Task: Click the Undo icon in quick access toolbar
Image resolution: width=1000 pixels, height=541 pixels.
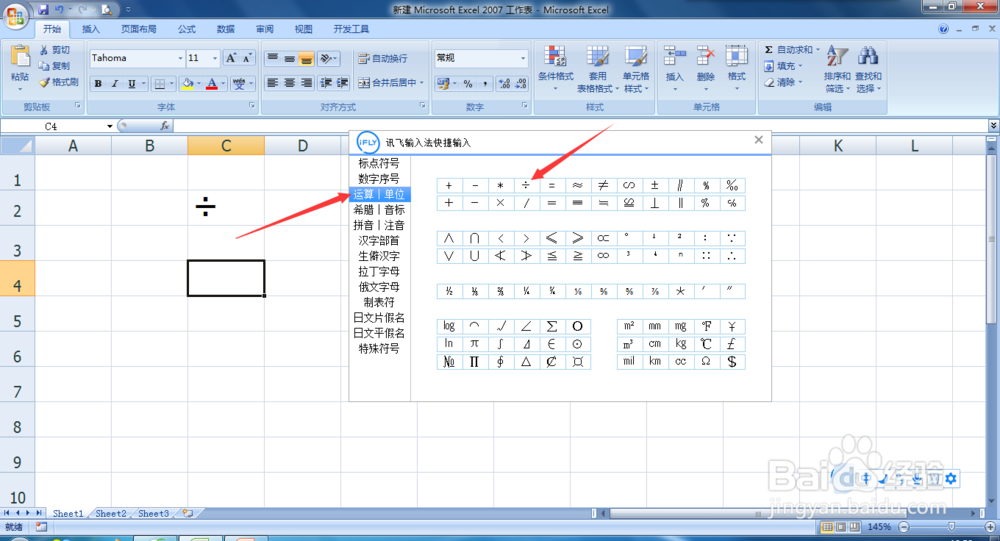Action: [x=59, y=10]
